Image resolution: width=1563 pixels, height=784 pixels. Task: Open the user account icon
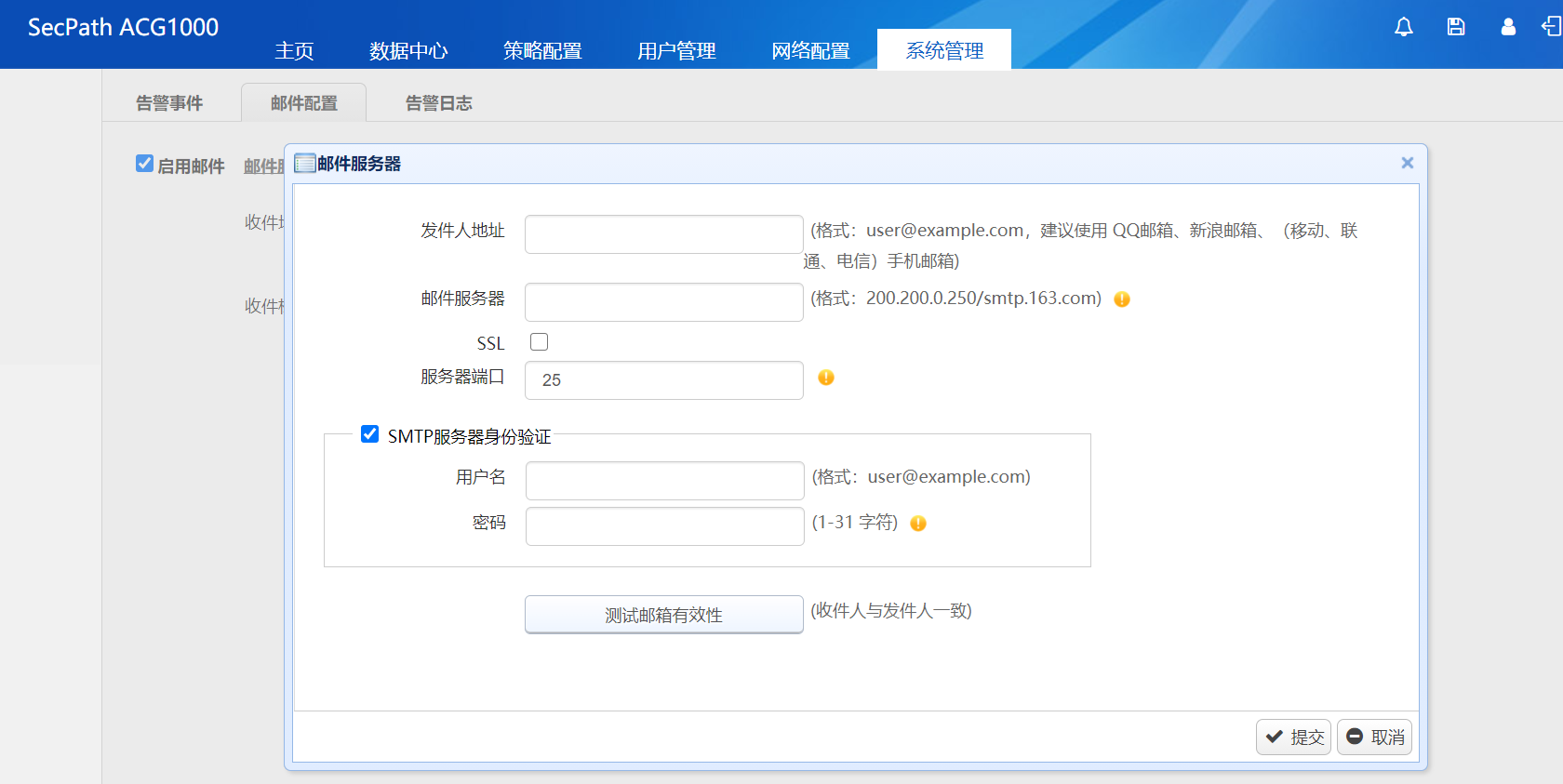click(x=1508, y=27)
